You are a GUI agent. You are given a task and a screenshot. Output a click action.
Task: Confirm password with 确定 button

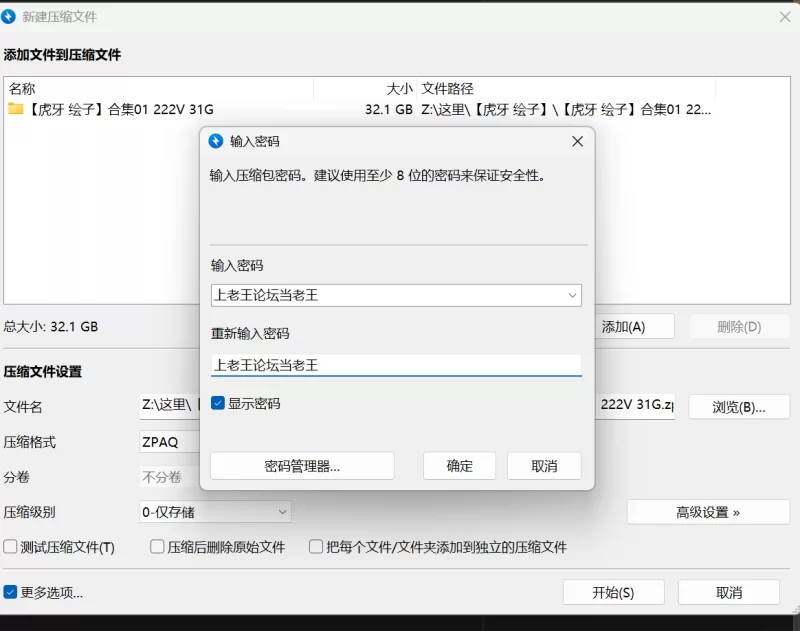[459, 466]
